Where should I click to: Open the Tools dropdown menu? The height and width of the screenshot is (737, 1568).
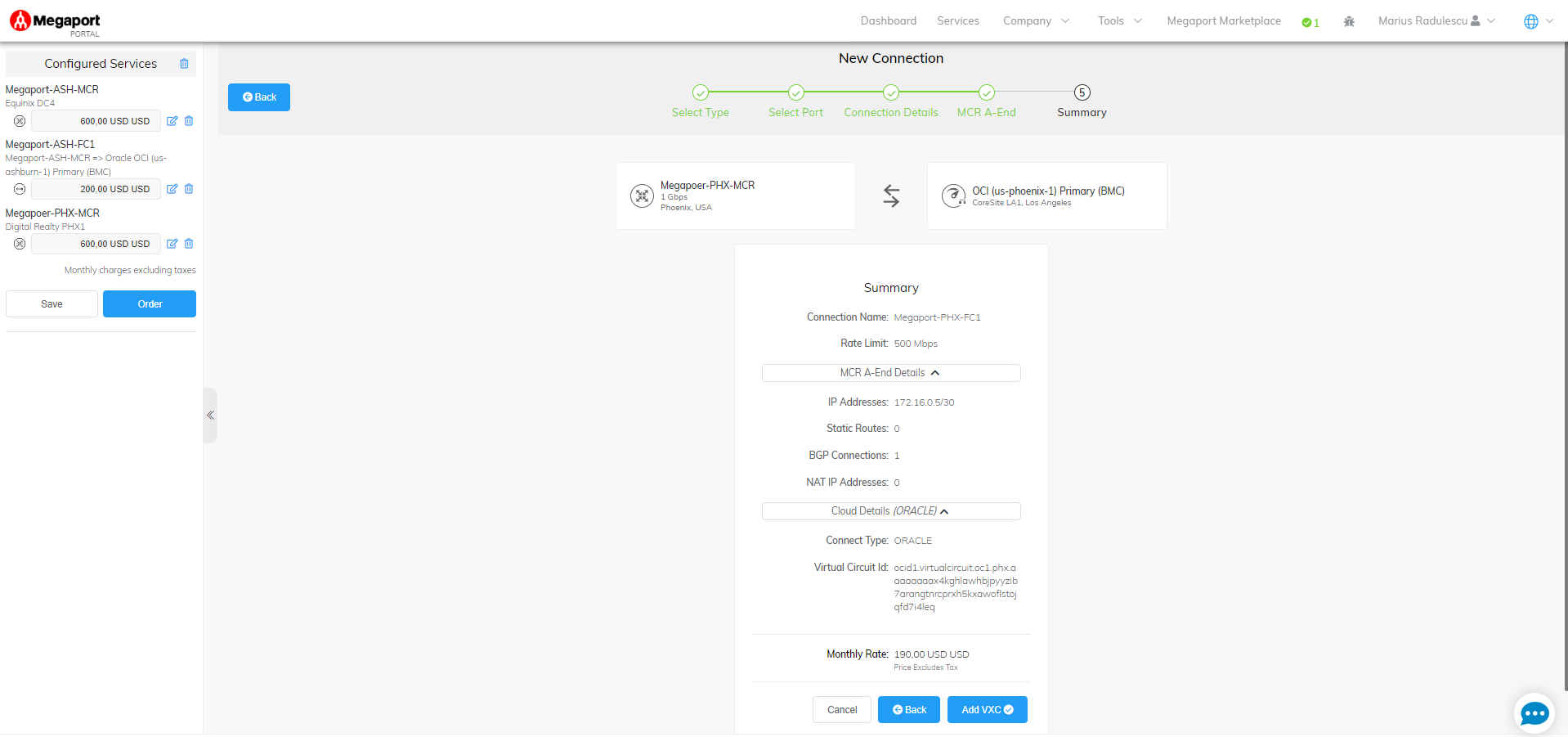click(1120, 21)
